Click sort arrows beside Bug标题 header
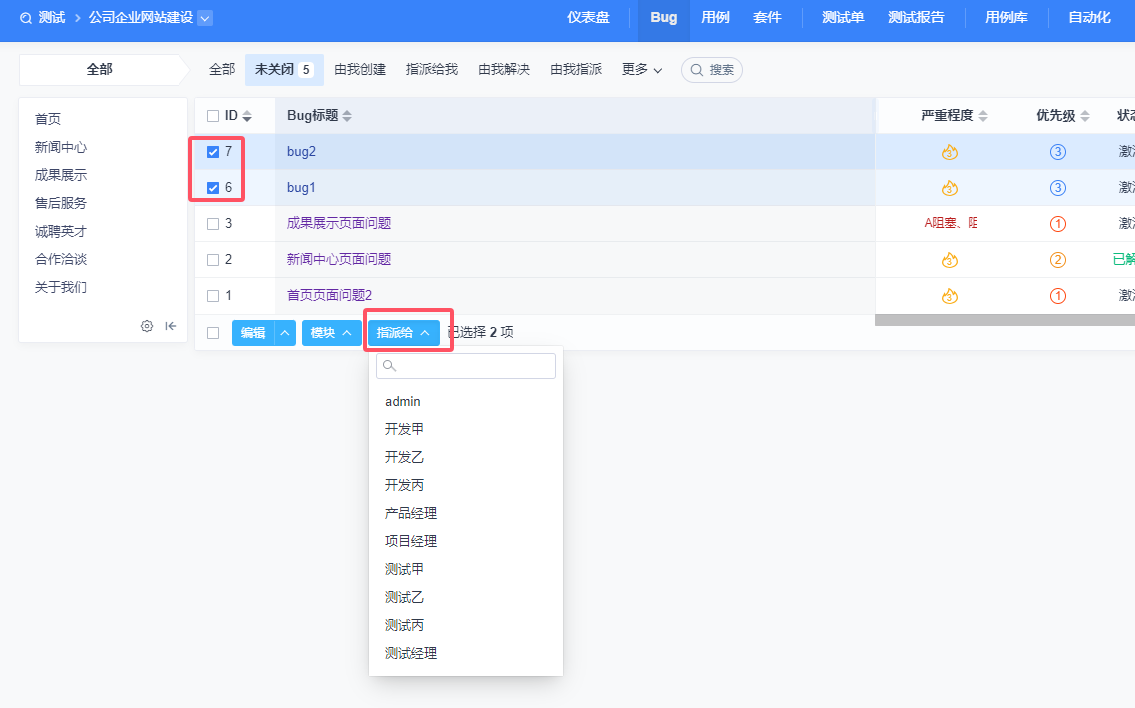 pyautogui.click(x=347, y=116)
